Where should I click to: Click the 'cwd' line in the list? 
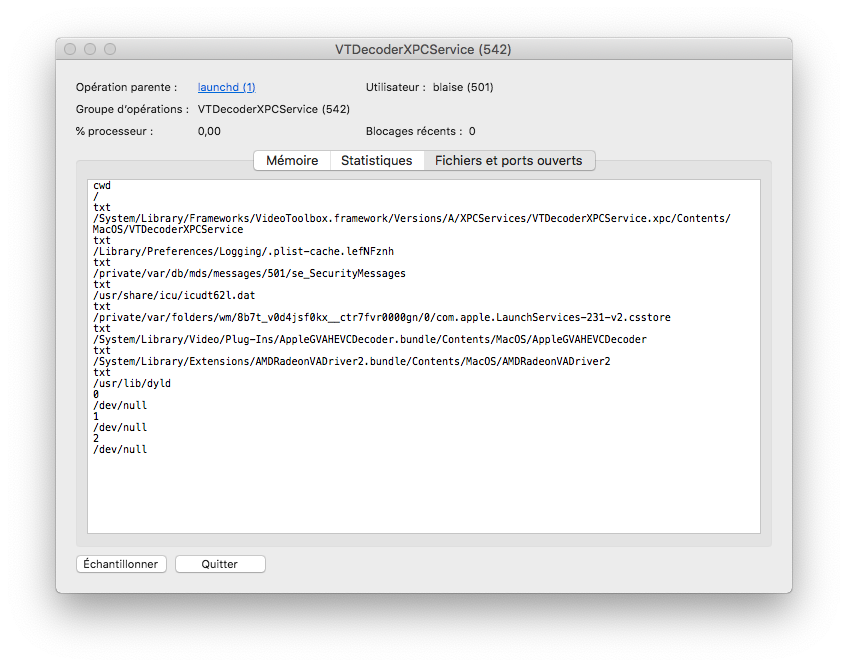(102, 186)
